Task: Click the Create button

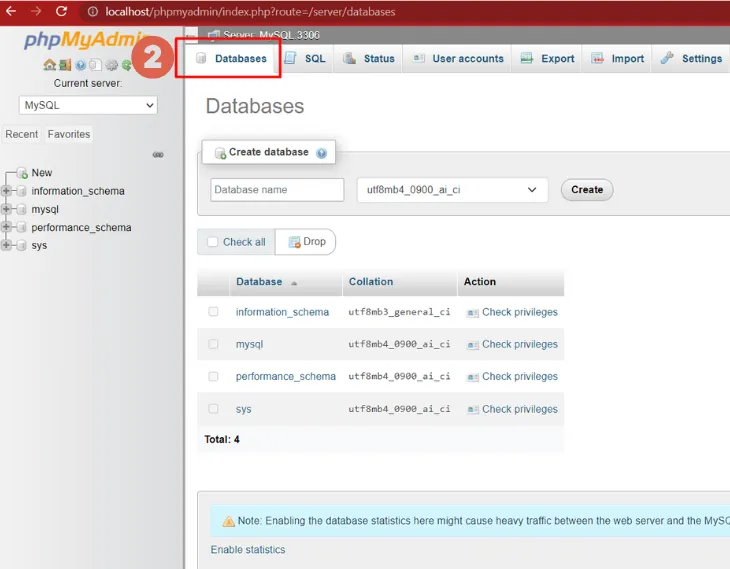Action: tap(587, 190)
